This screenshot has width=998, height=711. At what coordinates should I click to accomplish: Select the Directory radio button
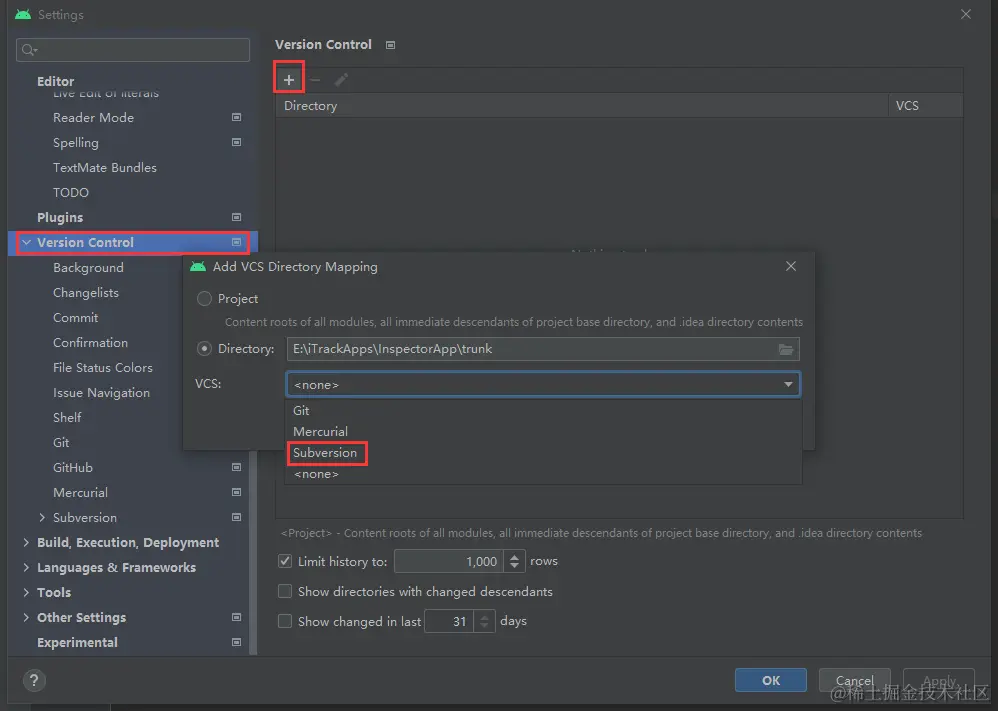point(204,349)
